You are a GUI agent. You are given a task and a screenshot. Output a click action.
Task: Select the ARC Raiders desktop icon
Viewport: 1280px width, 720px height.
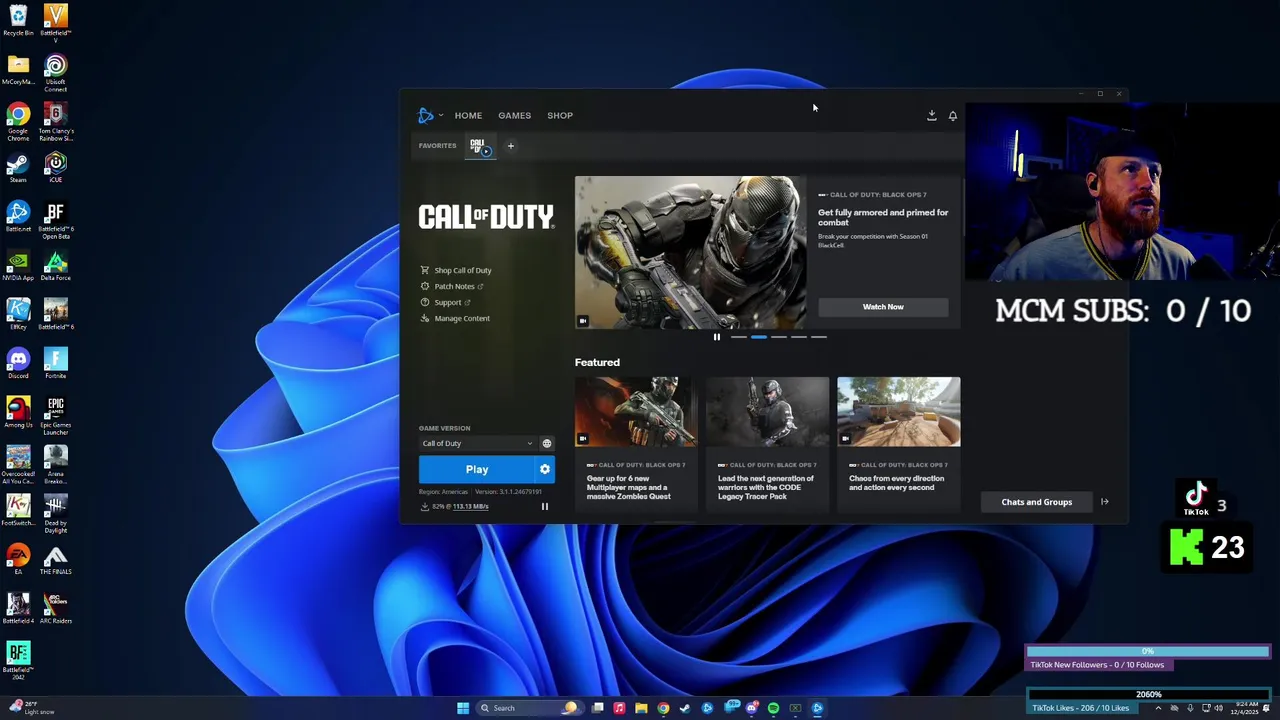click(x=55, y=608)
